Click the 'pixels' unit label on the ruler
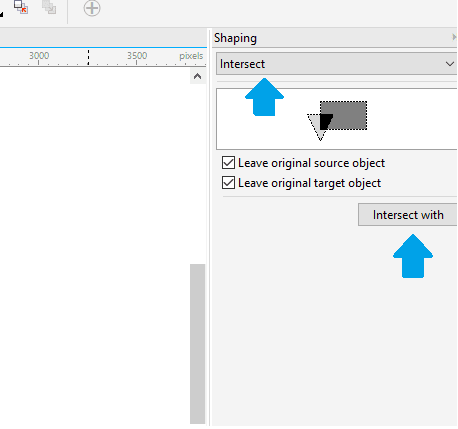This screenshot has width=458, height=429. coord(191,56)
